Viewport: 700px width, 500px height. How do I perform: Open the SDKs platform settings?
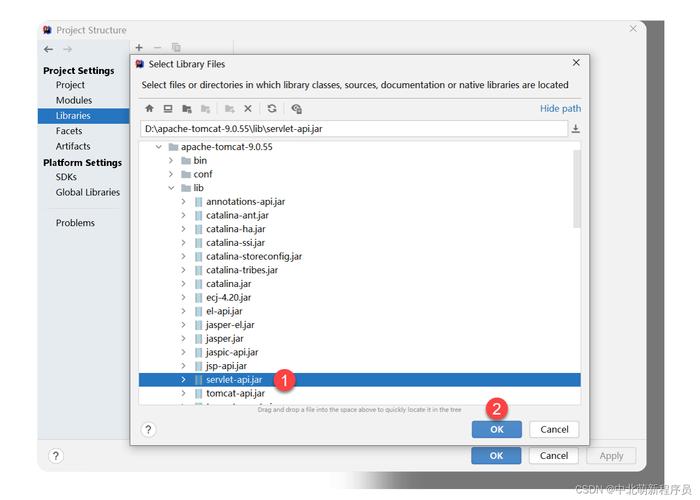point(66,177)
